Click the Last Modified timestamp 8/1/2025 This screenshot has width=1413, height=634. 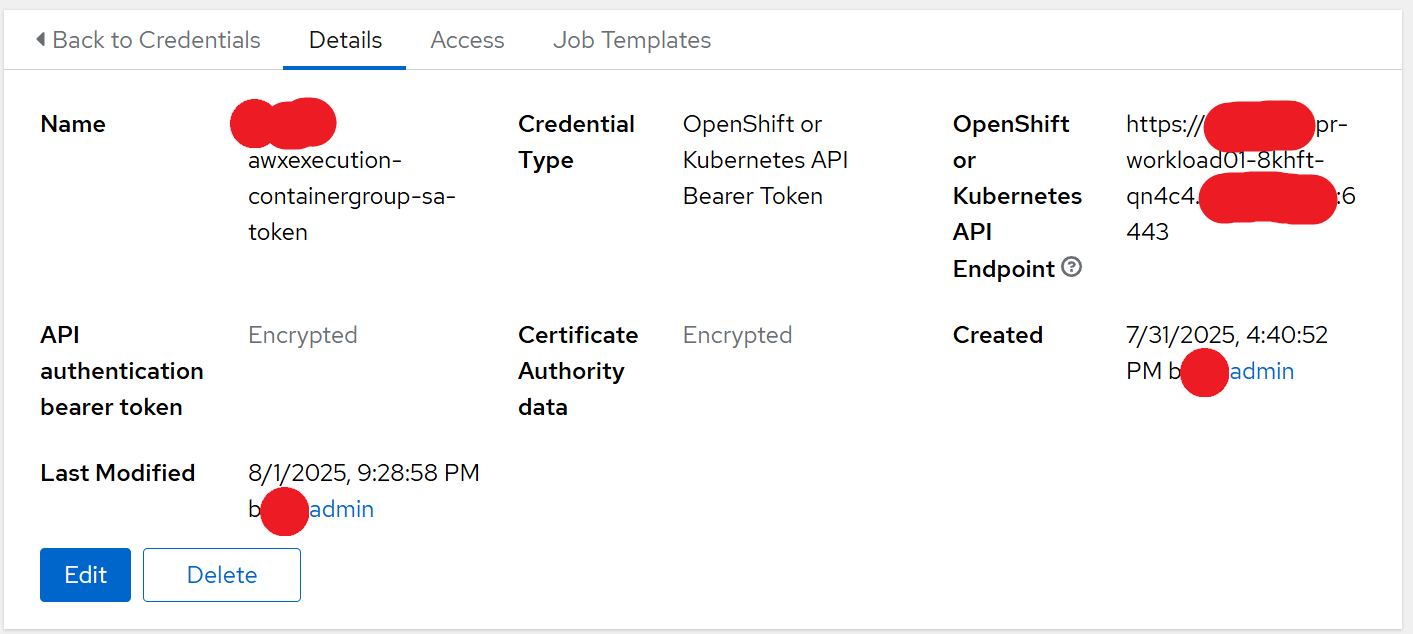pos(363,473)
